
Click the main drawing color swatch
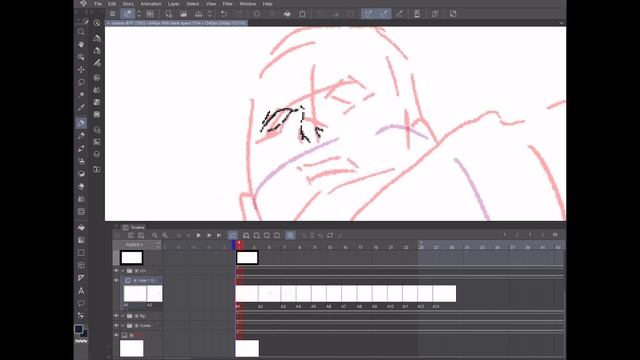(x=79, y=329)
